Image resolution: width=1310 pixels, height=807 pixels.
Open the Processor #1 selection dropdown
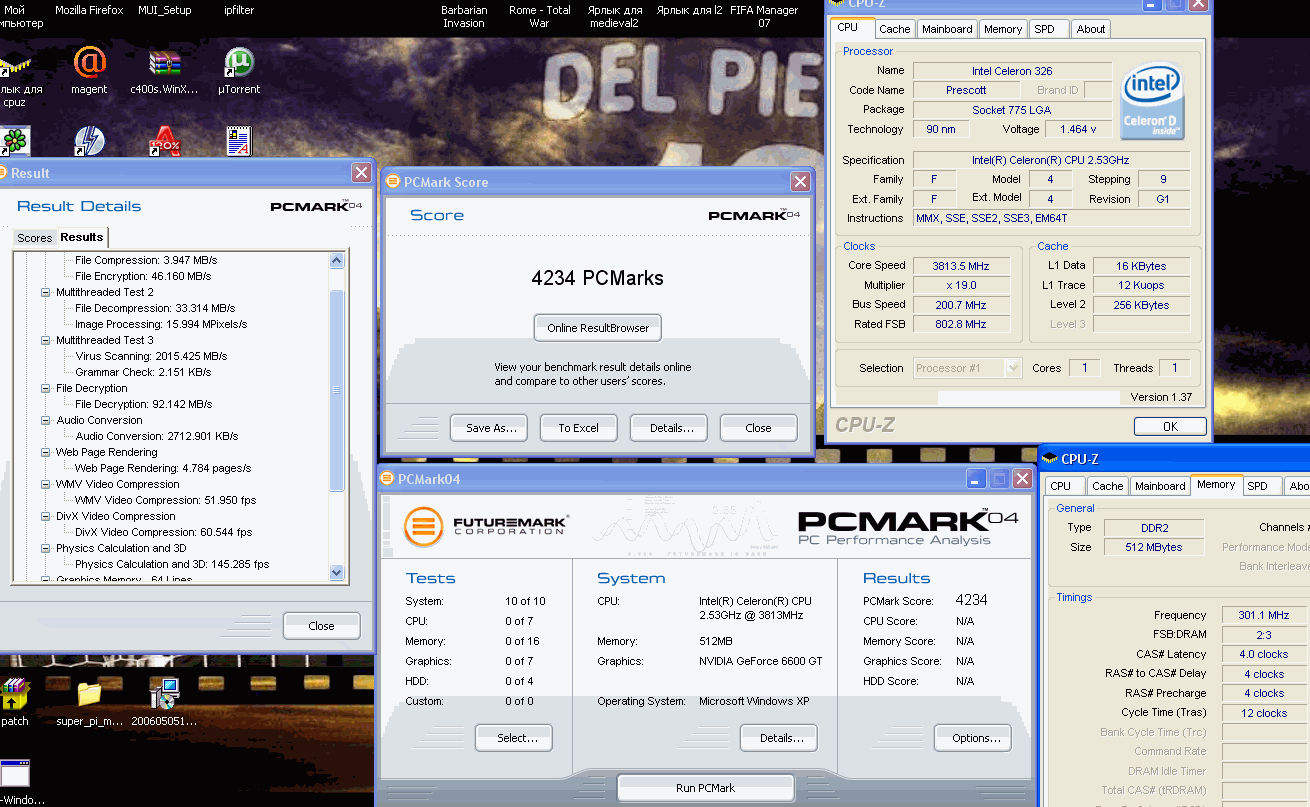click(967, 368)
